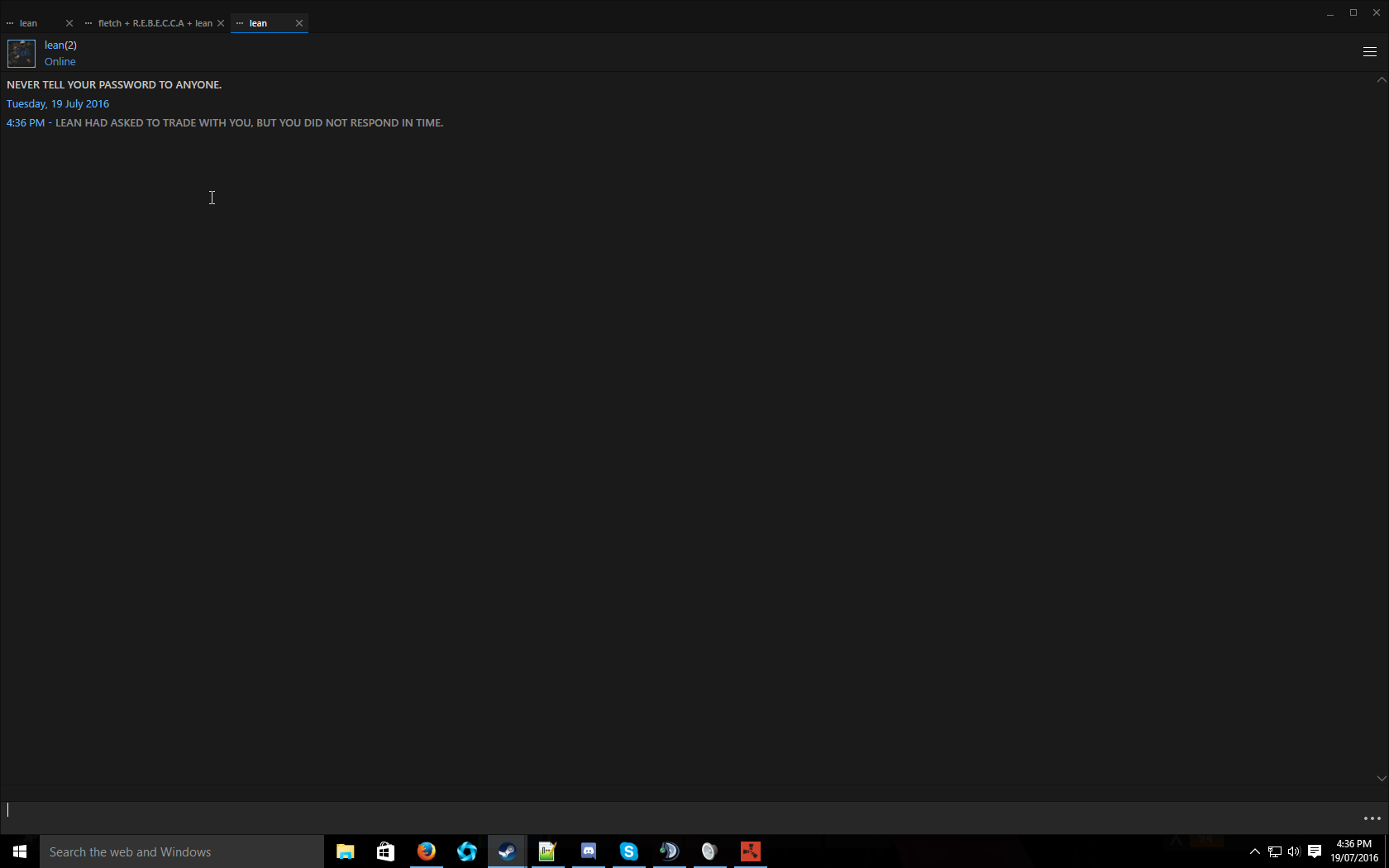This screenshot has height=868, width=1389.
Task: Close the active lean chat tab
Action: click(299, 23)
